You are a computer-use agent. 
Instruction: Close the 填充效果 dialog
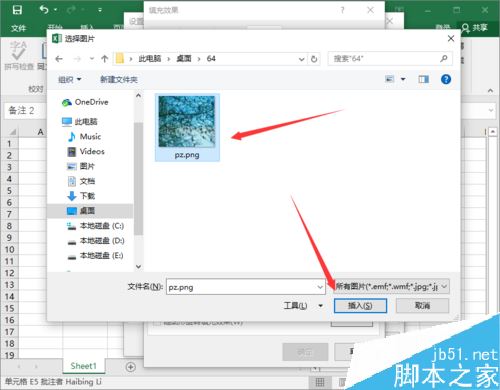pos(370,10)
